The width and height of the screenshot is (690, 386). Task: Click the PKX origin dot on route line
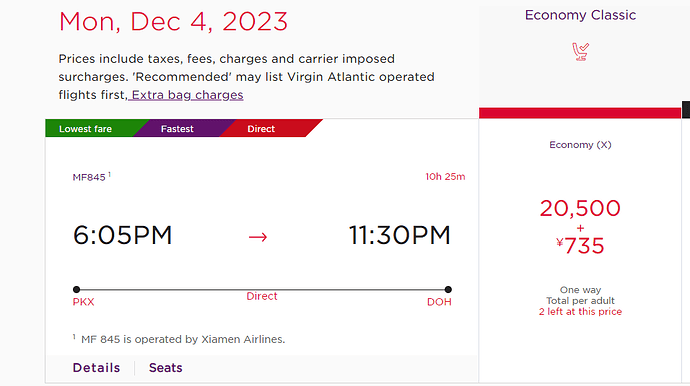tap(77, 289)
